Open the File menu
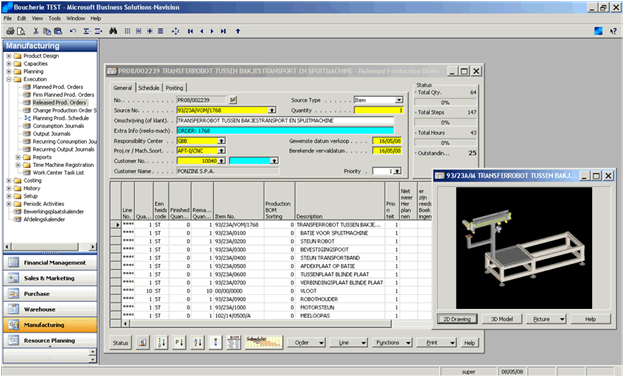Viewport: 625px width, 377px height. click(x=8, y=18)
